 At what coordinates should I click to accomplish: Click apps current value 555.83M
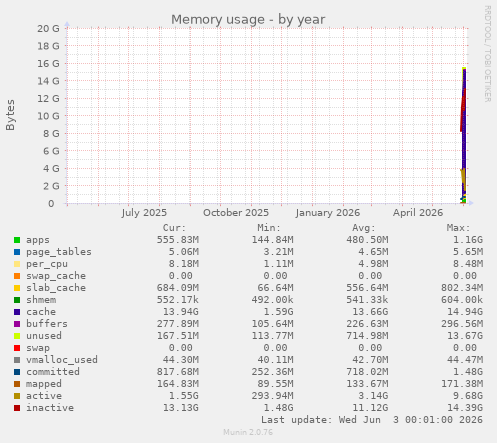pos(178,240)
